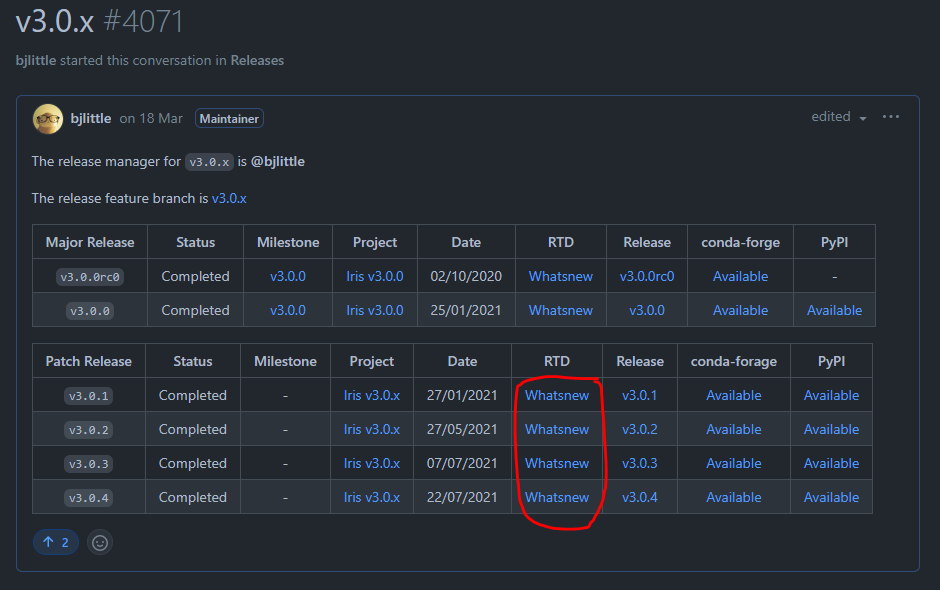
Task: Click the Maintainer badge
Action: (229, 119)
